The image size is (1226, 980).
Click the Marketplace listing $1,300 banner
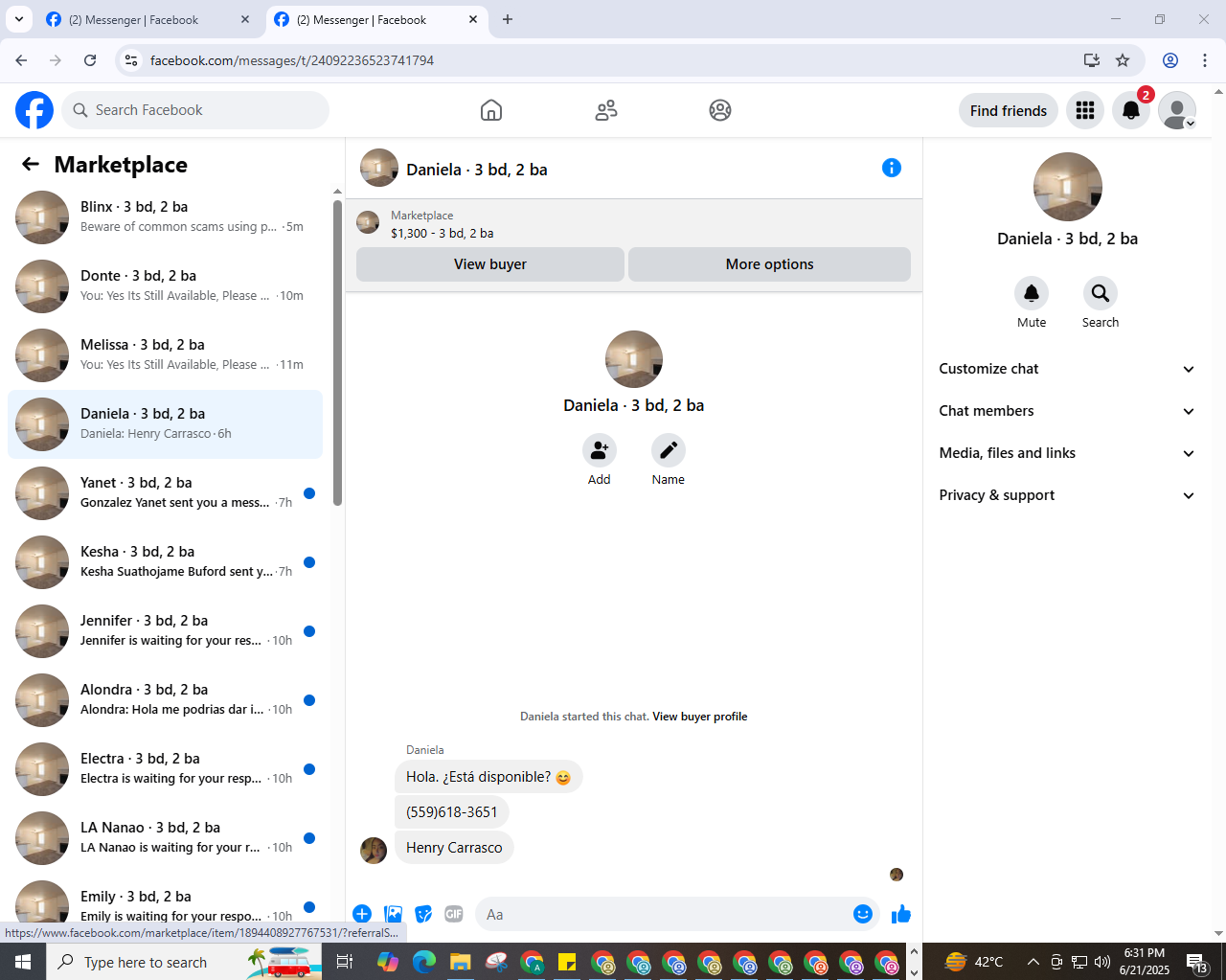coord(634,224)
